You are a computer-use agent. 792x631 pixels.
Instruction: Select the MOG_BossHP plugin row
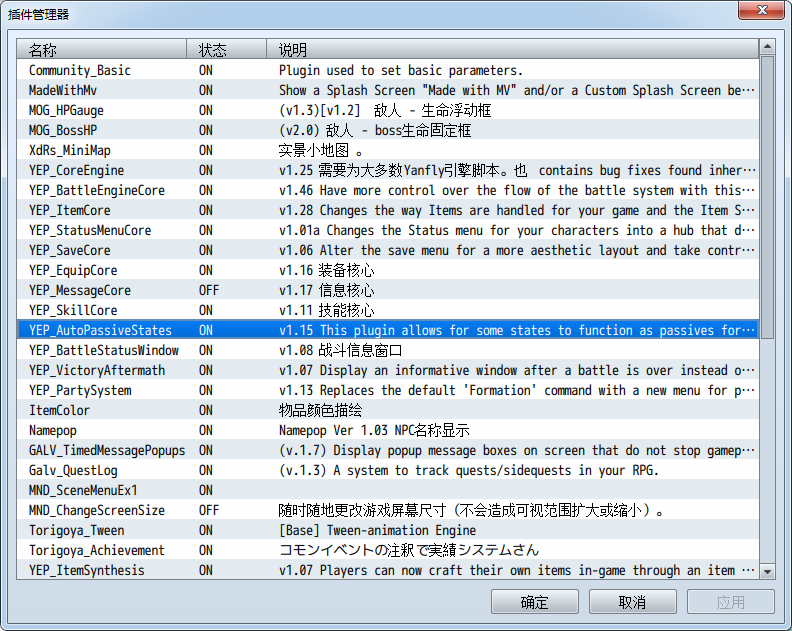387,130
